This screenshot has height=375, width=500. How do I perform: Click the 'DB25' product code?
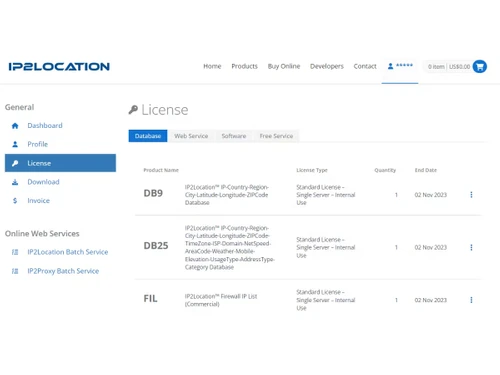pyautogui.click(x=156, y=246)
